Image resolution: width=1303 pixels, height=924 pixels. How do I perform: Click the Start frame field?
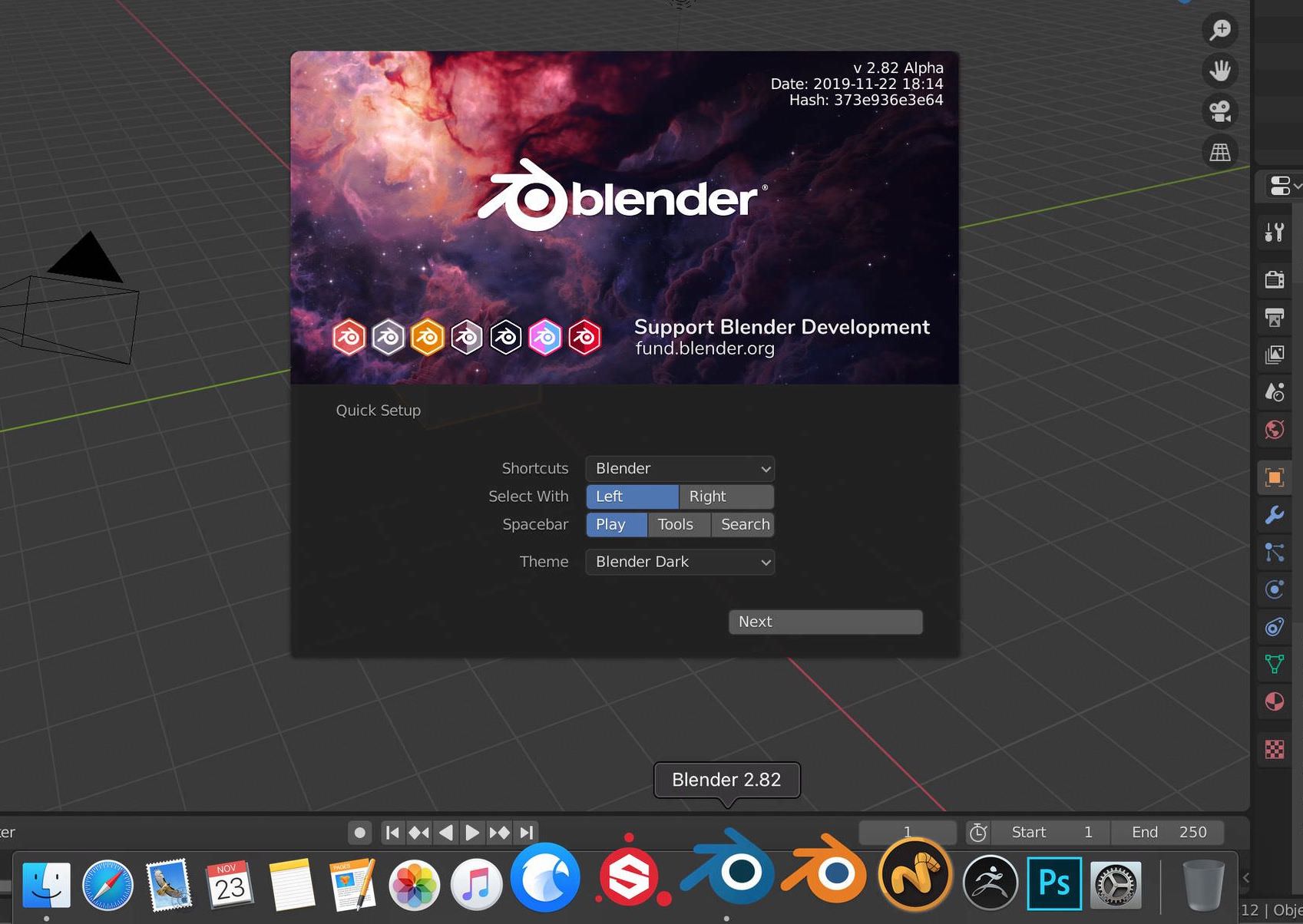(1050, 833)
